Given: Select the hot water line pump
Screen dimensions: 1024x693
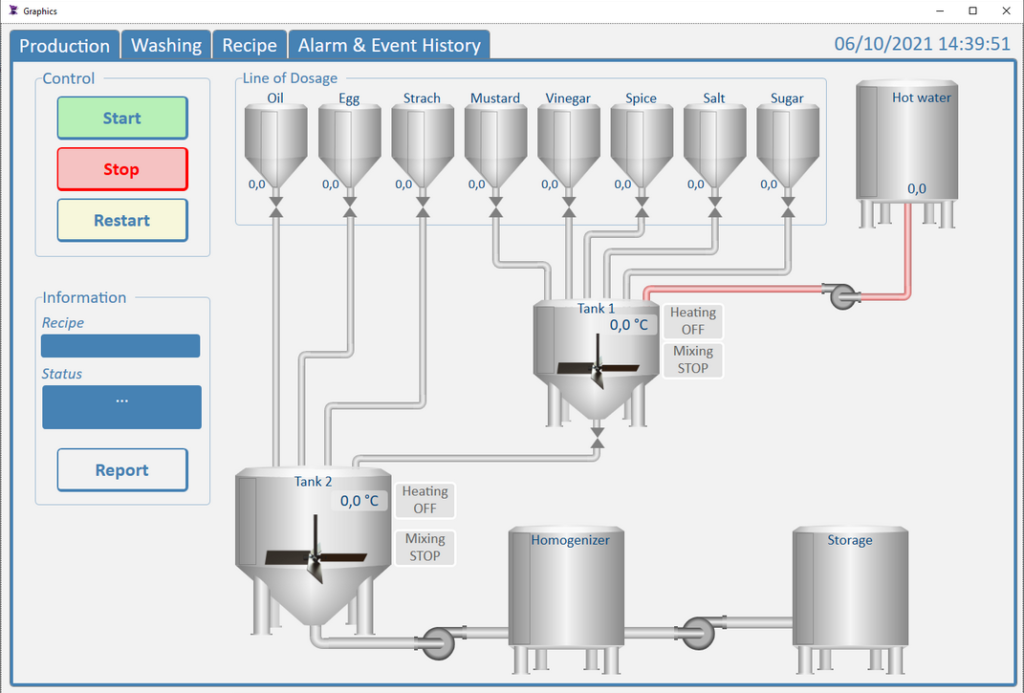Looking at the screenshot, I should coord(842,295).
